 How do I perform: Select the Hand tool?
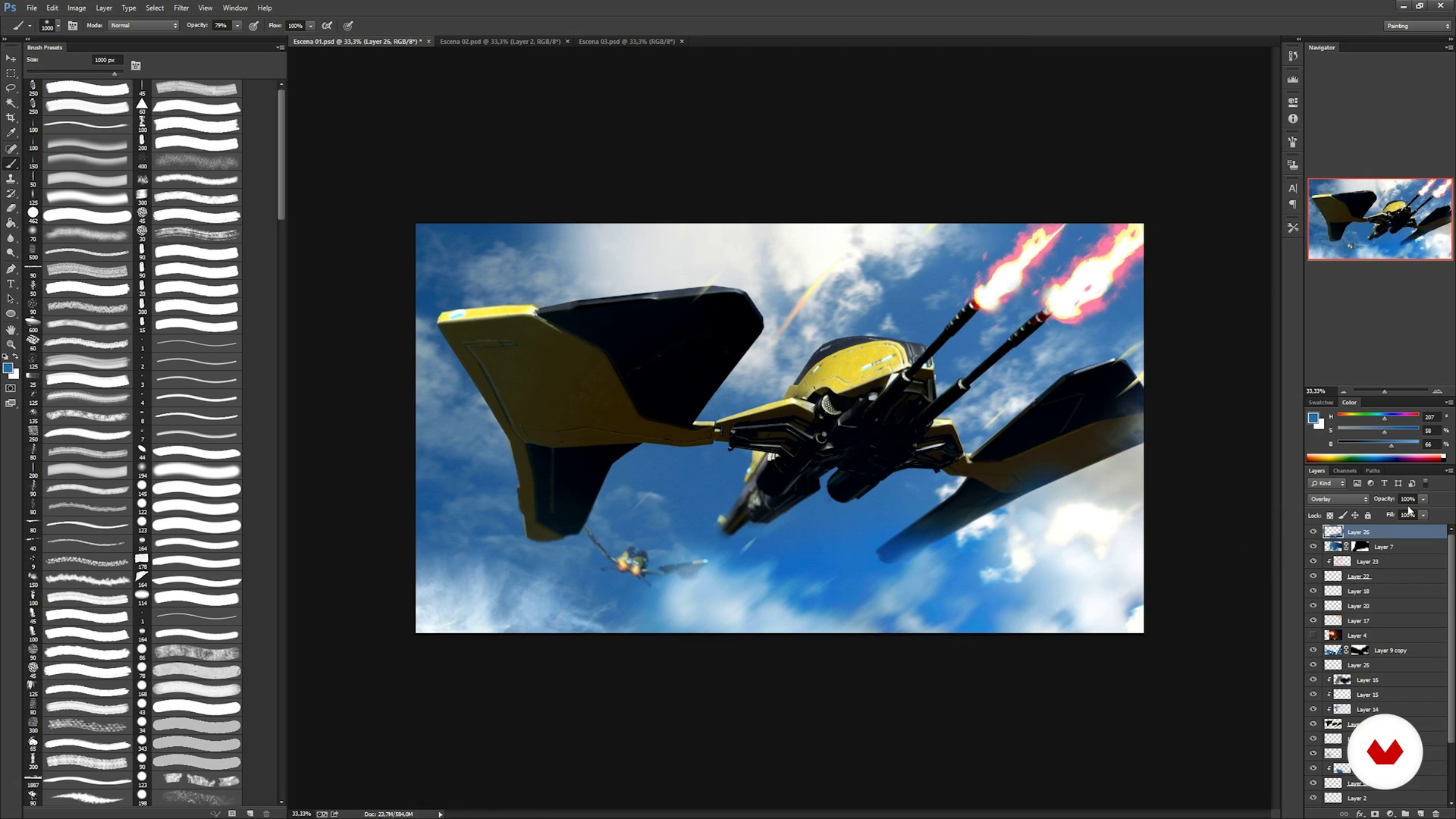point(11,330)
